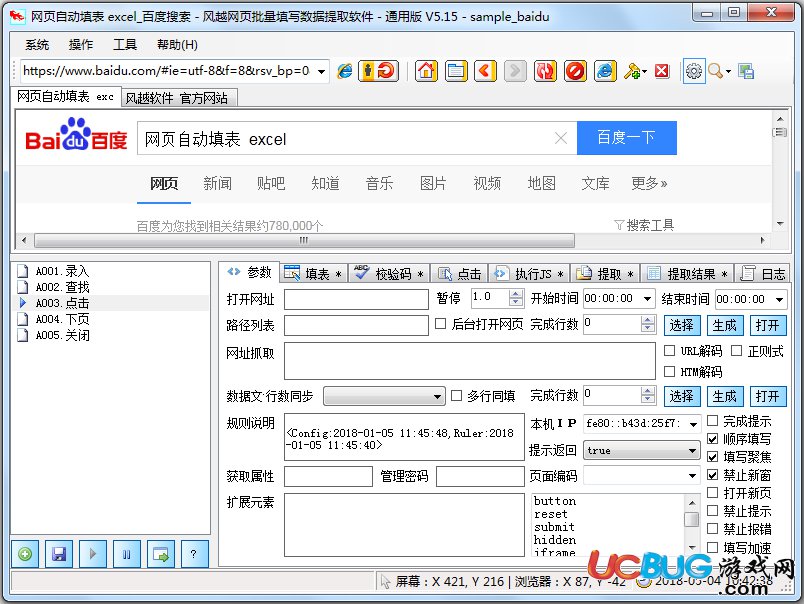
Task: Enable 打开新页 checkbox
Action: coord(712,493)
